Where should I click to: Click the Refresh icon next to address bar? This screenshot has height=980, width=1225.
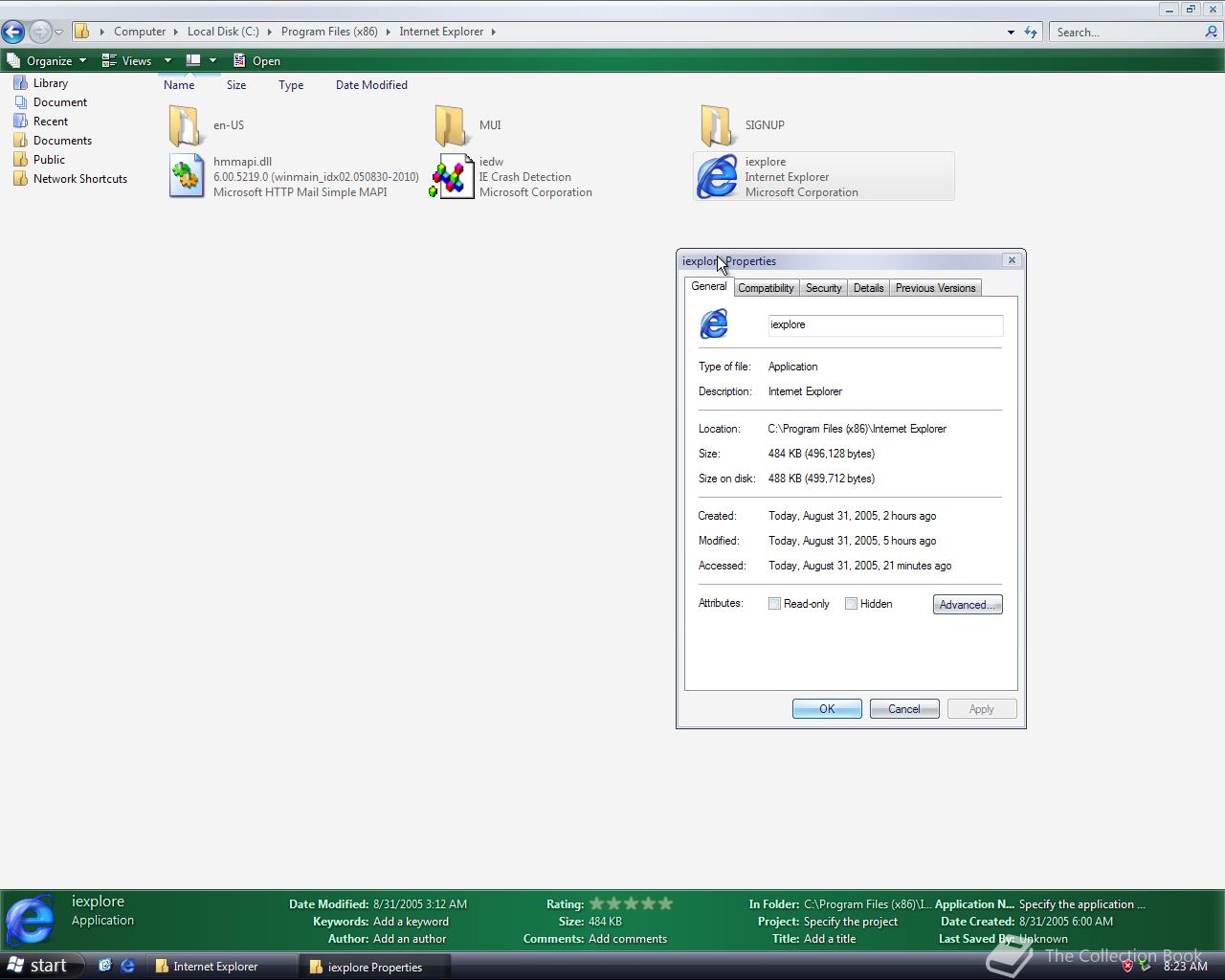tap(1031, 32)
